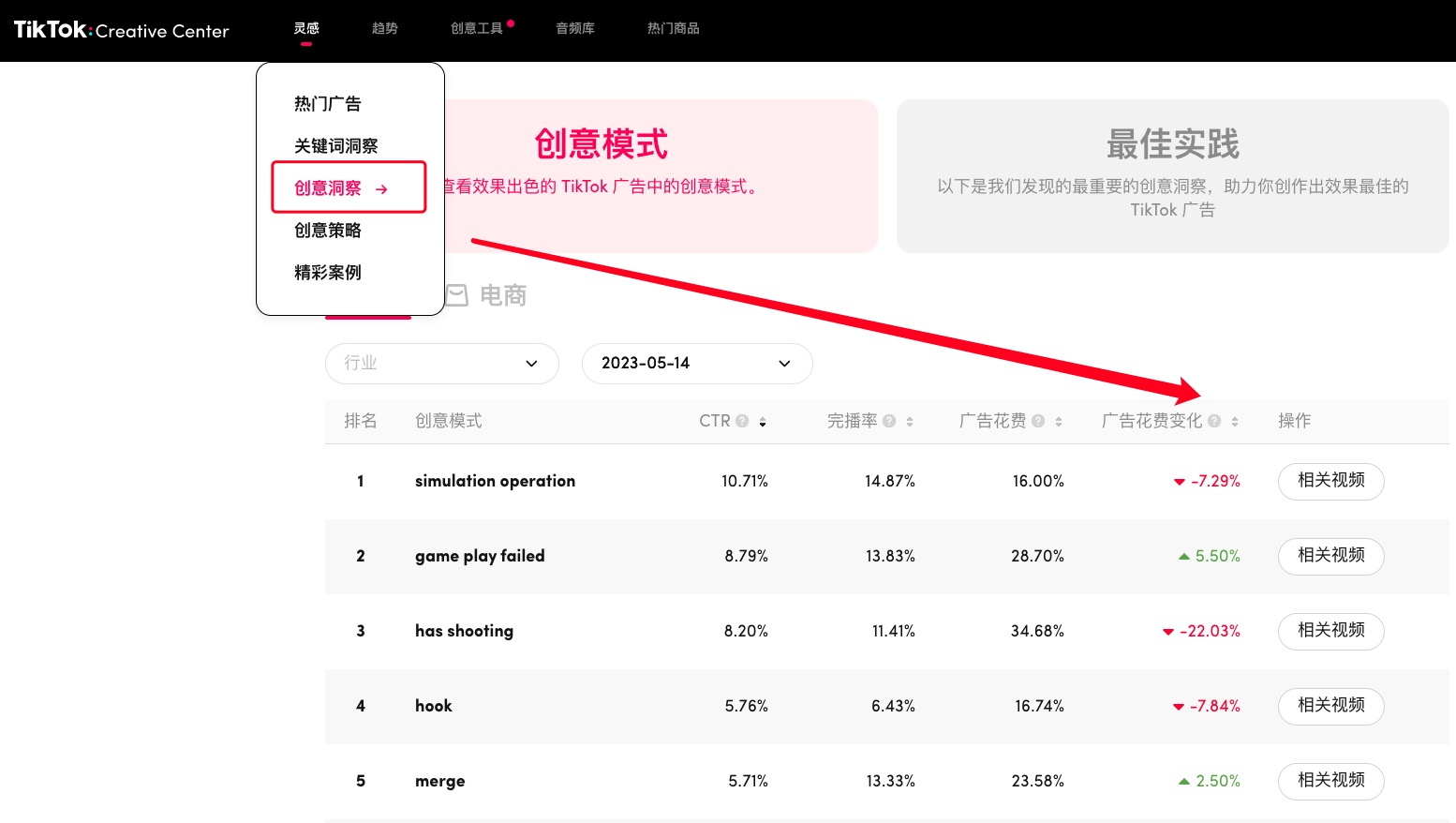The height and width of the screenshot is (823, 1456).
Task: Click the 6.43% 完播率 value
Action: pyautogui.click(x=893, y=706)
